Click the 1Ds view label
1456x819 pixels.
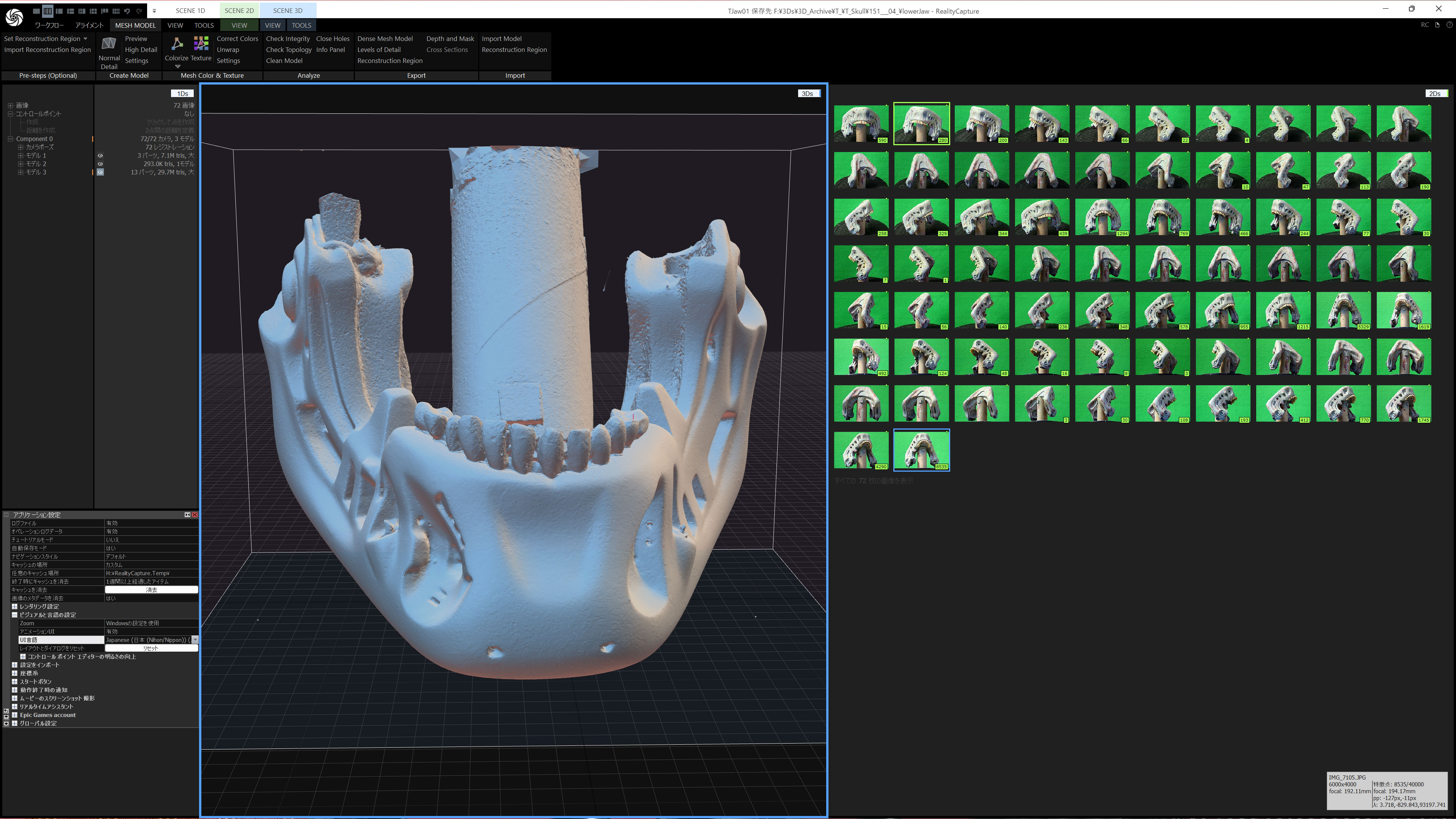click(x=182, y=94)
